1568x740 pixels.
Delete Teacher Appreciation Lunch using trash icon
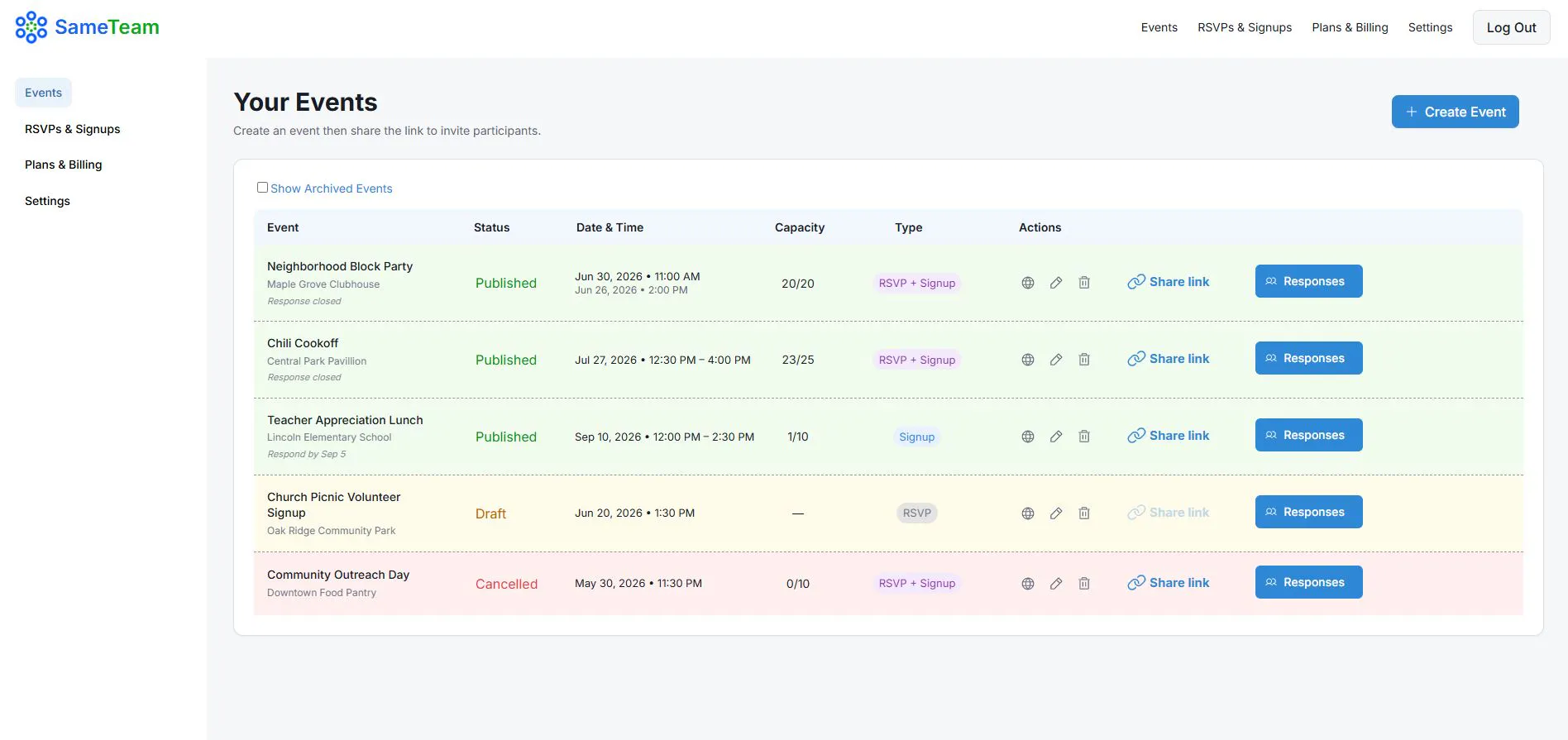click(1084, 437)
